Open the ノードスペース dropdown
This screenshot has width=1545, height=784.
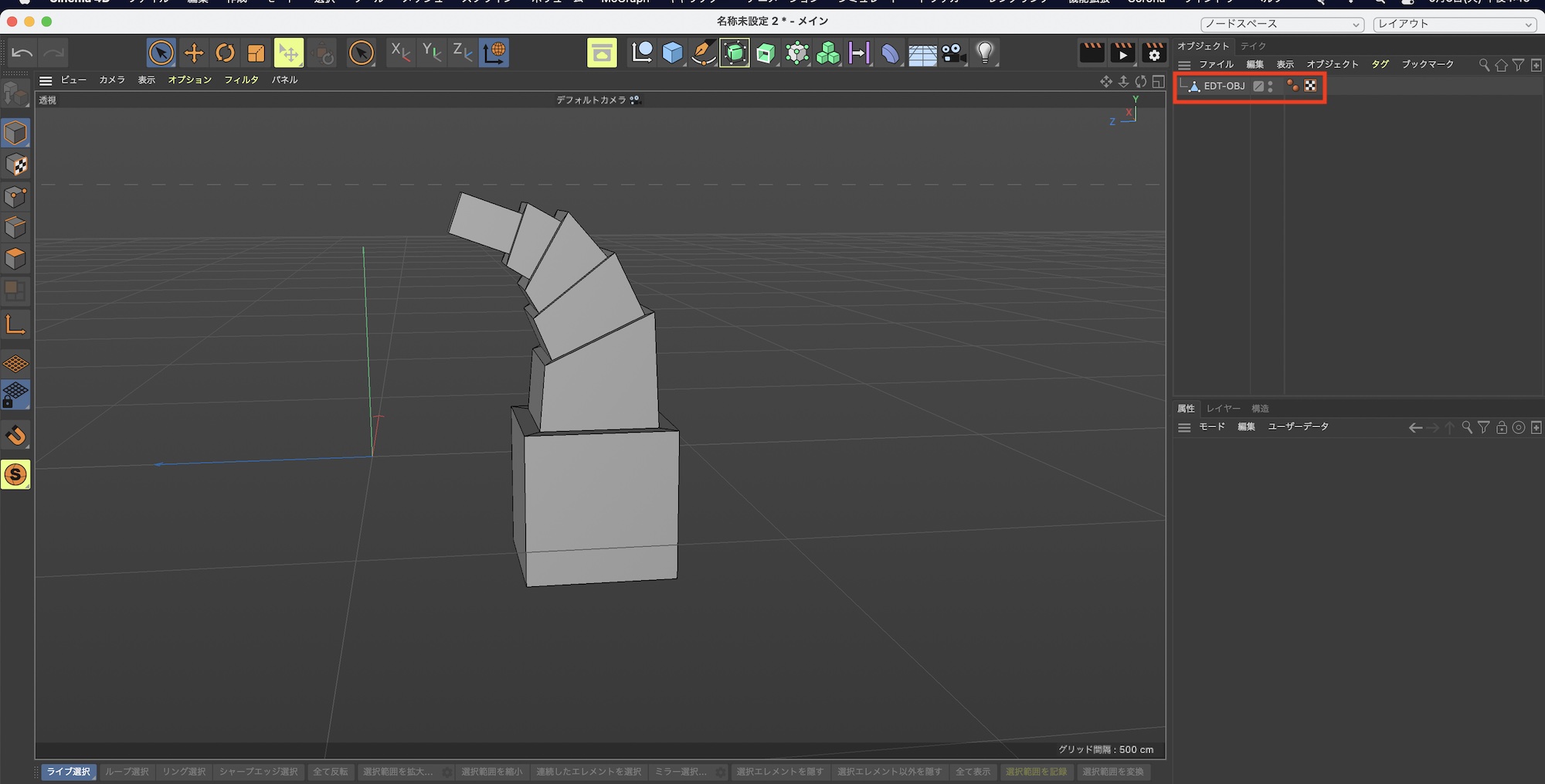[1282, 24]
